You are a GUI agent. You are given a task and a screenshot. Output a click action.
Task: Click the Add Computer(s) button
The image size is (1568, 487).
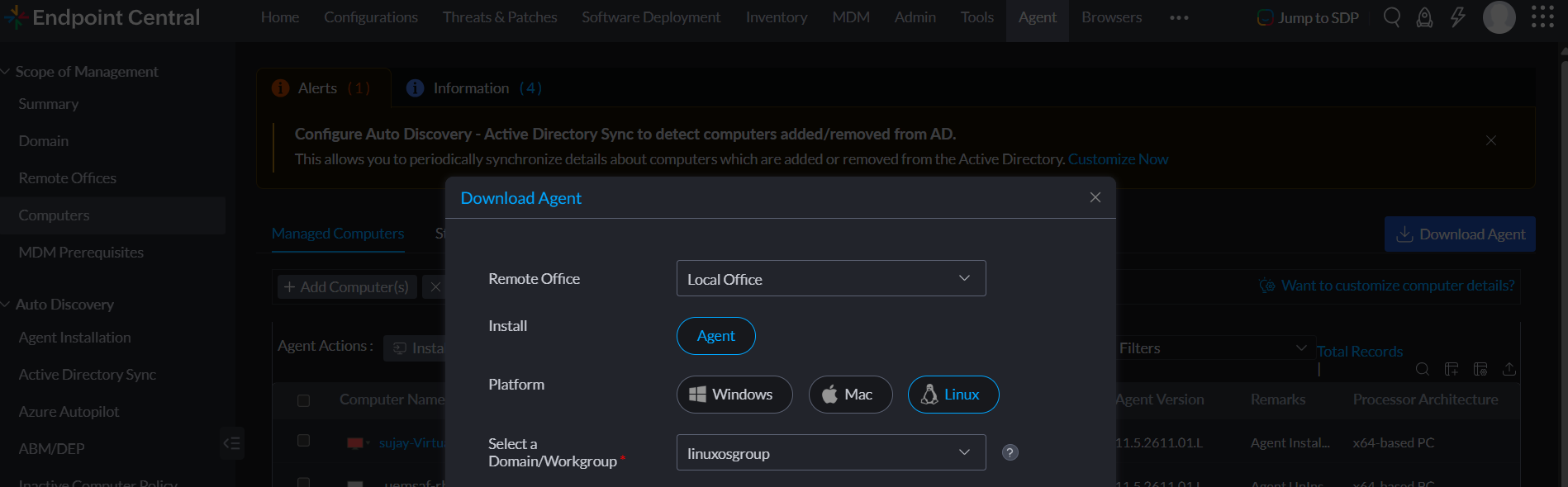347,286
